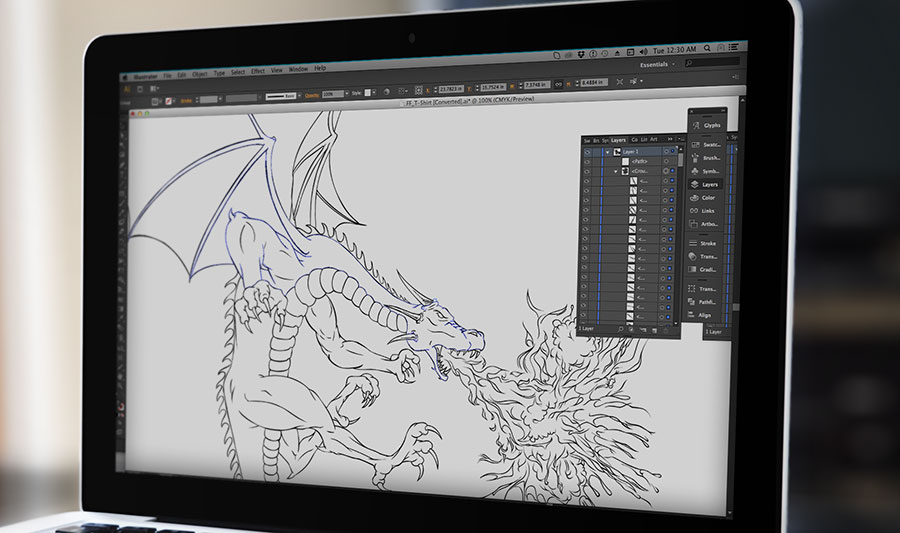
Task: Open the stroke weight dropdown arrow
Action: coord(220,99)
